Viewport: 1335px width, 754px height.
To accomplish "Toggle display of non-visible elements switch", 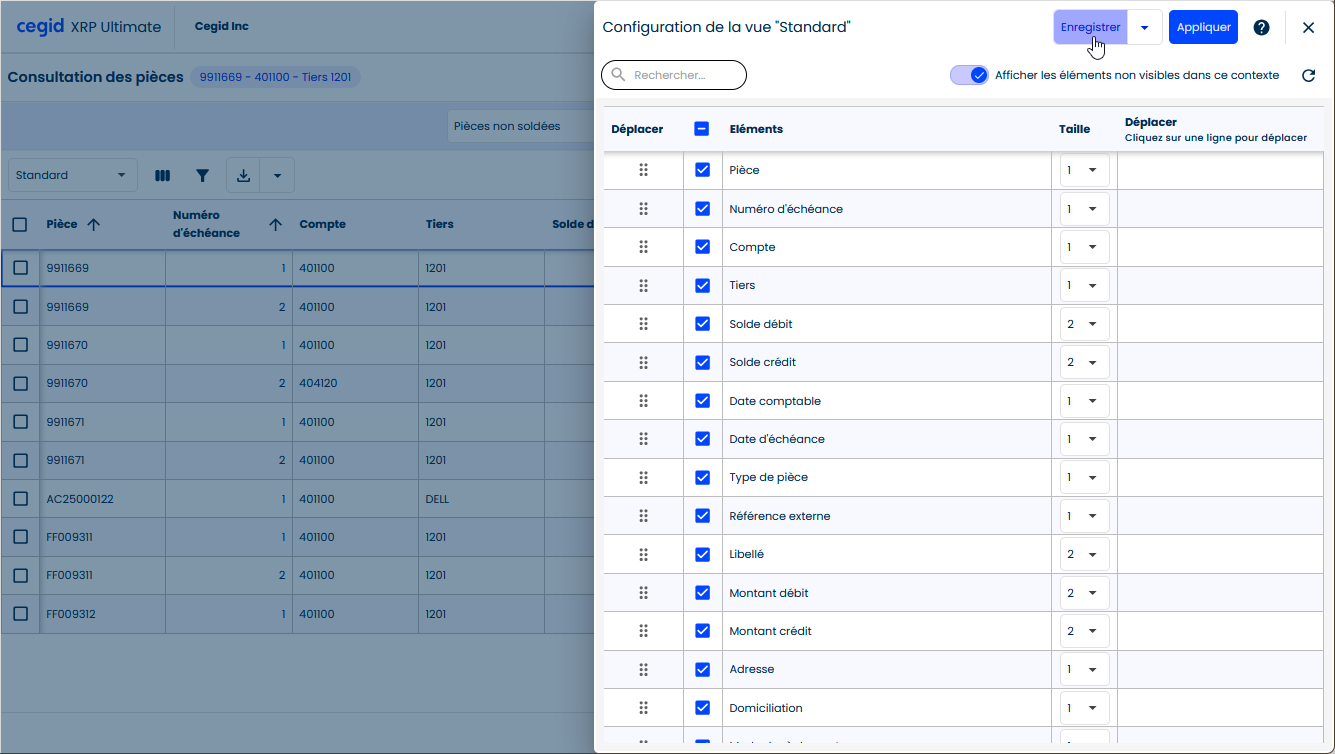I will point(969,75).
